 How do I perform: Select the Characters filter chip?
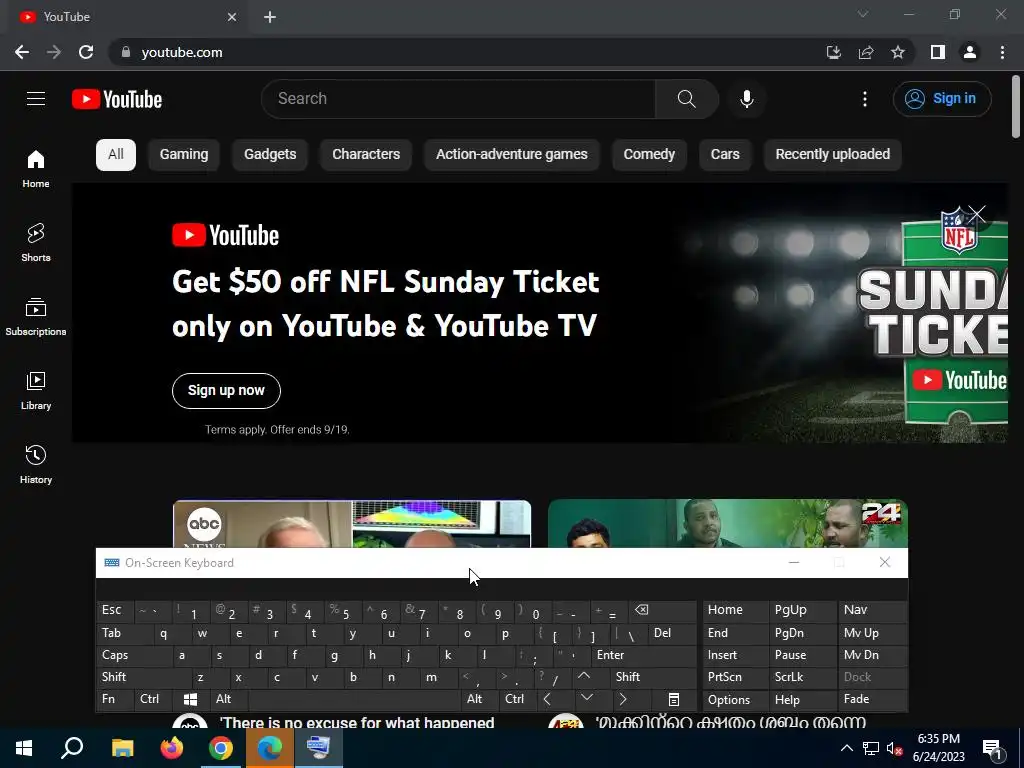click(366, 155)
